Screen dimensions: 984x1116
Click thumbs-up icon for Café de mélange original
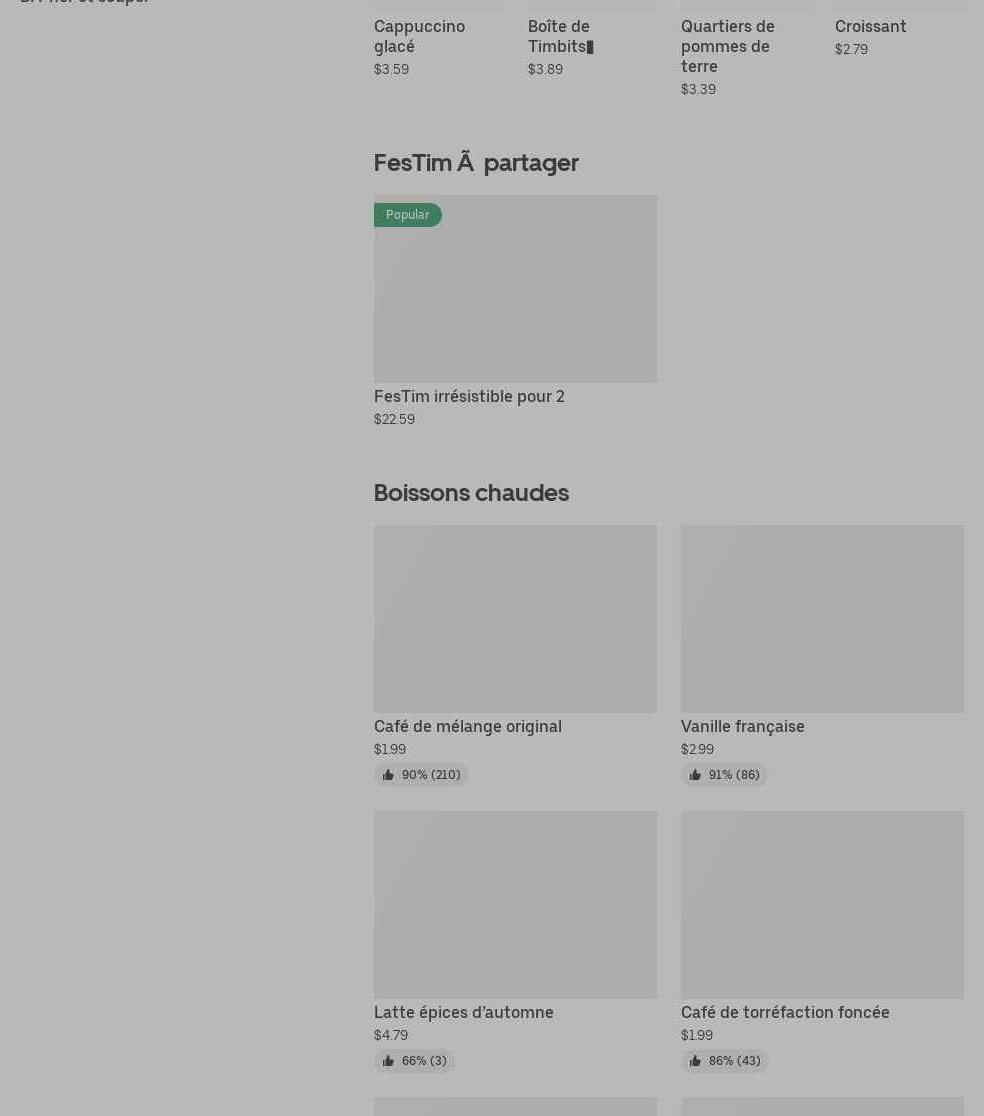coord(388,775)
